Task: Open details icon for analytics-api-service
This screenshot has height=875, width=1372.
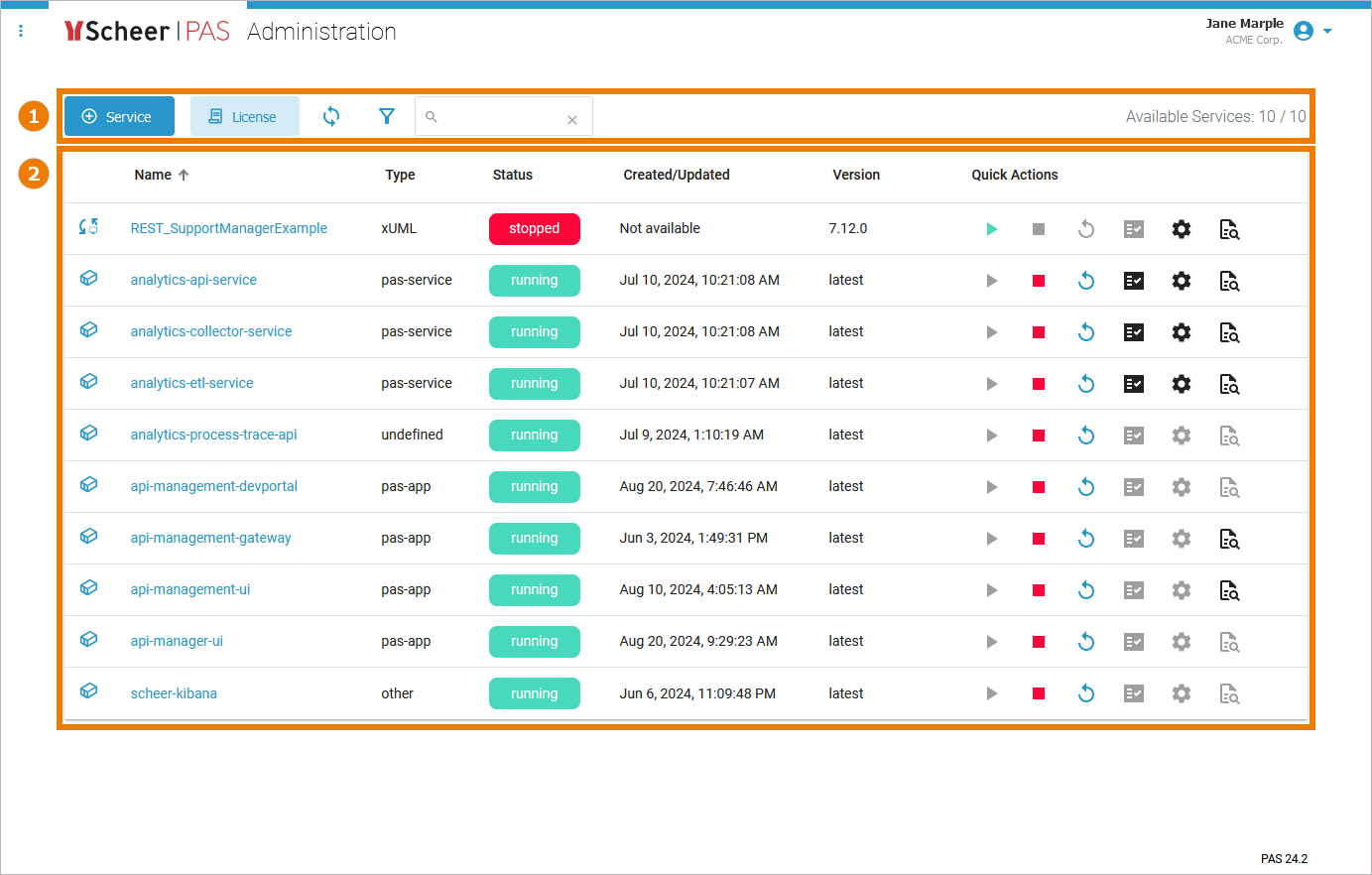Action: (x=1134, y=281)
